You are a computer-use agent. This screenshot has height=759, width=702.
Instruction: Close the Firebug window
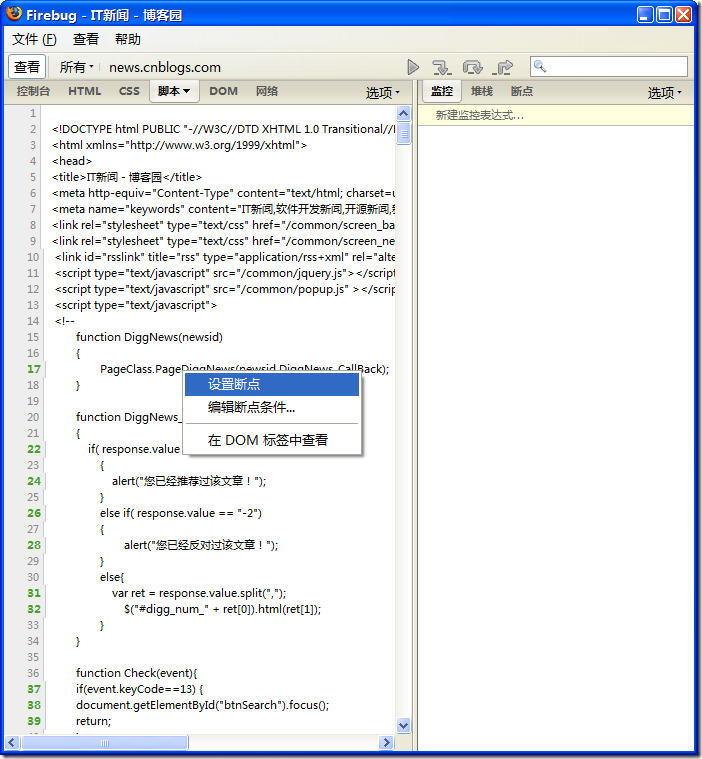[x=684, y=15]
